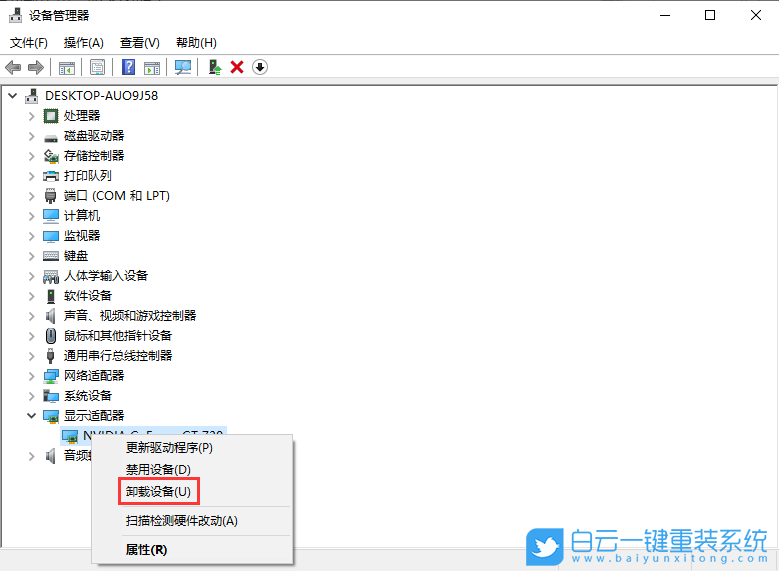Screen dimensions: 779x571
Task: Click the 打印队列 printer icon
Action: click(51, 176)
